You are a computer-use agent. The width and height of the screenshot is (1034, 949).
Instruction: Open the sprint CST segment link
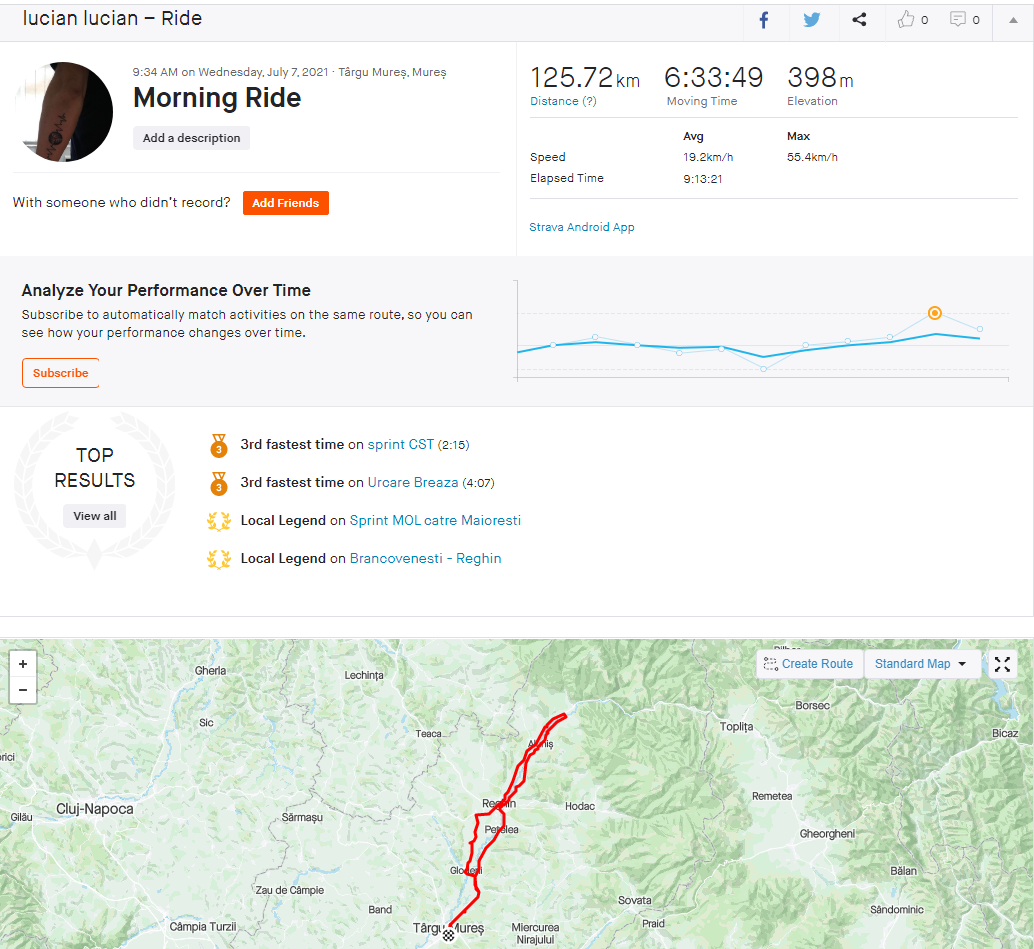tap(400, 444)
